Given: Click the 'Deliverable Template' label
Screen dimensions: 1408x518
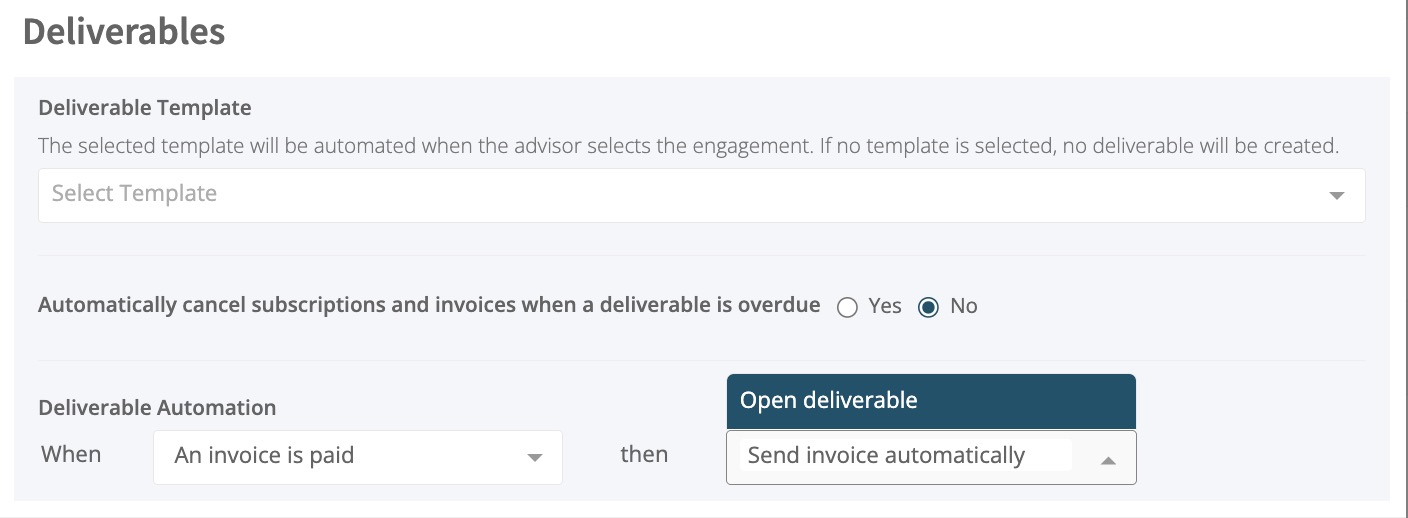Looking at the screenshot, I should pyautogui.click(x=145, y=107).
